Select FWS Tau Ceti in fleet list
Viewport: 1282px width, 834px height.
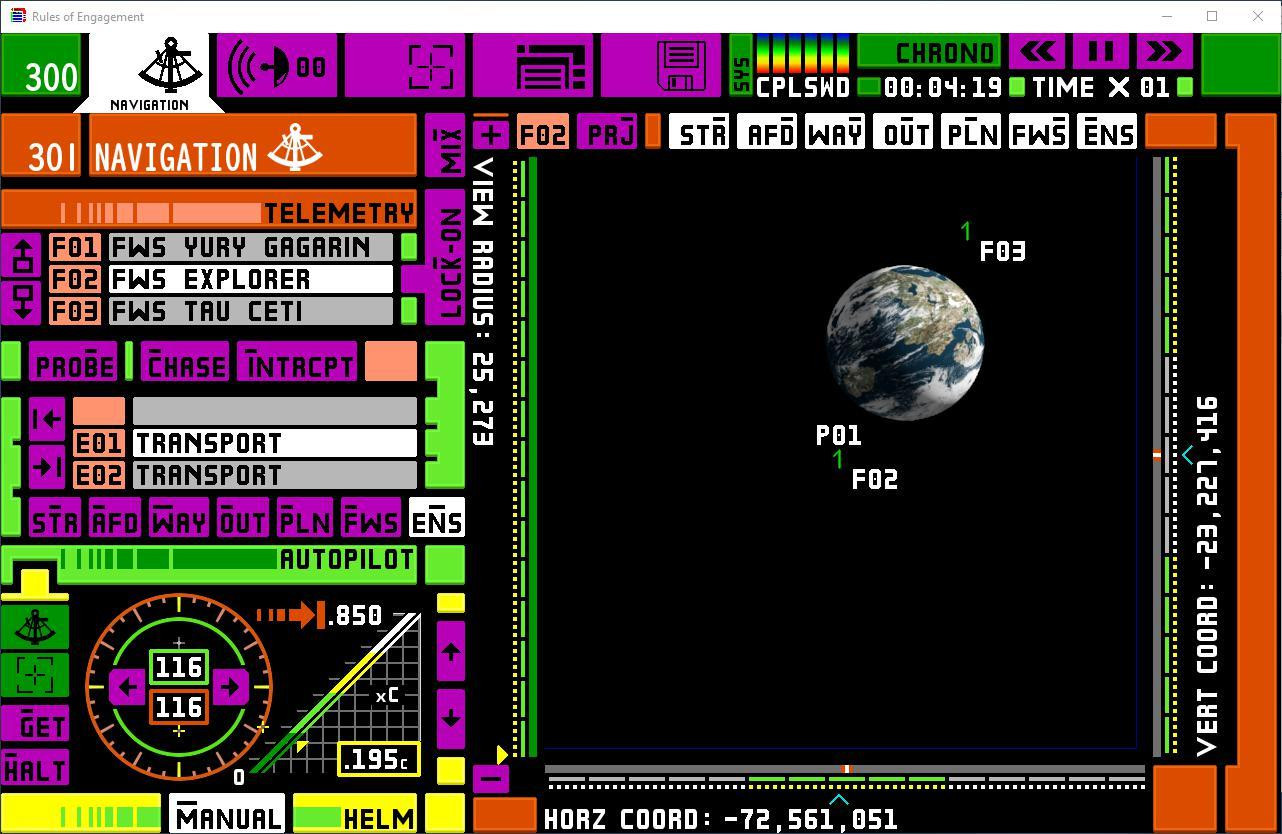point(251,311)
